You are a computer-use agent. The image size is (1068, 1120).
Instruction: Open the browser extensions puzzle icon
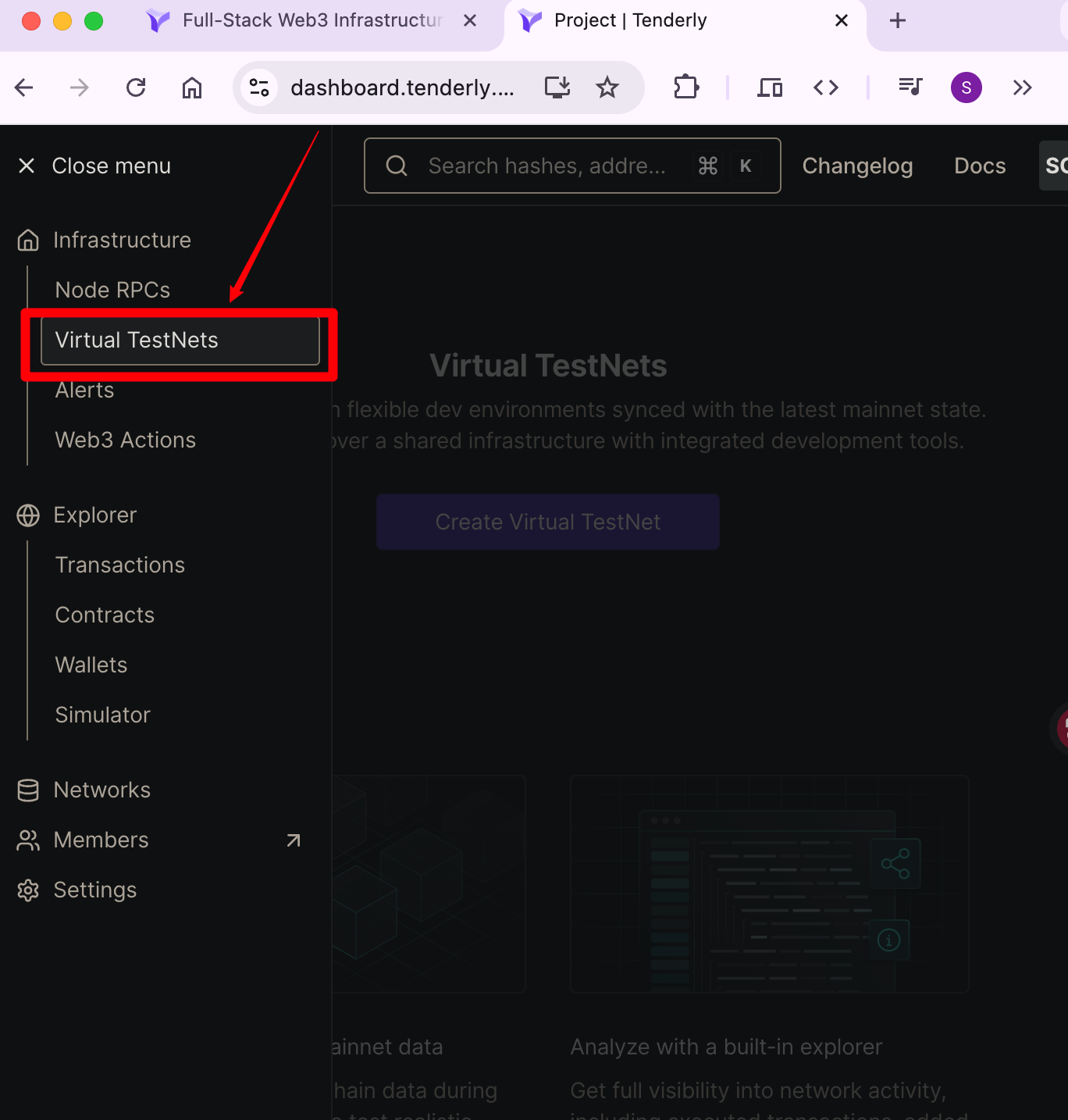point(686,87)
